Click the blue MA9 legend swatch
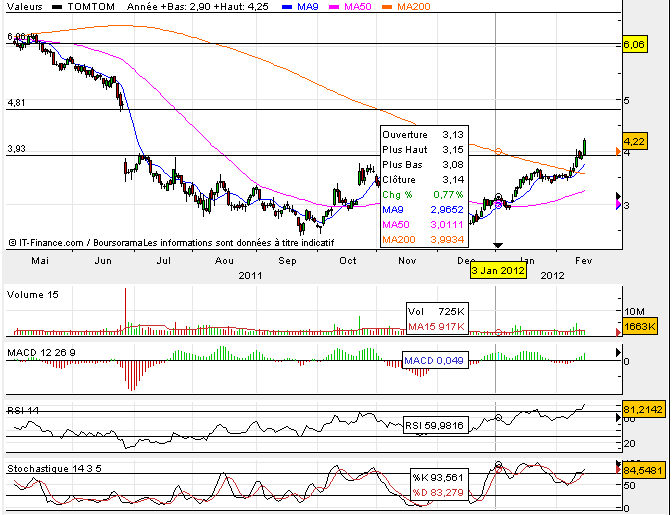The width and height of the screenshot is (672, 515). click(288, 7)
